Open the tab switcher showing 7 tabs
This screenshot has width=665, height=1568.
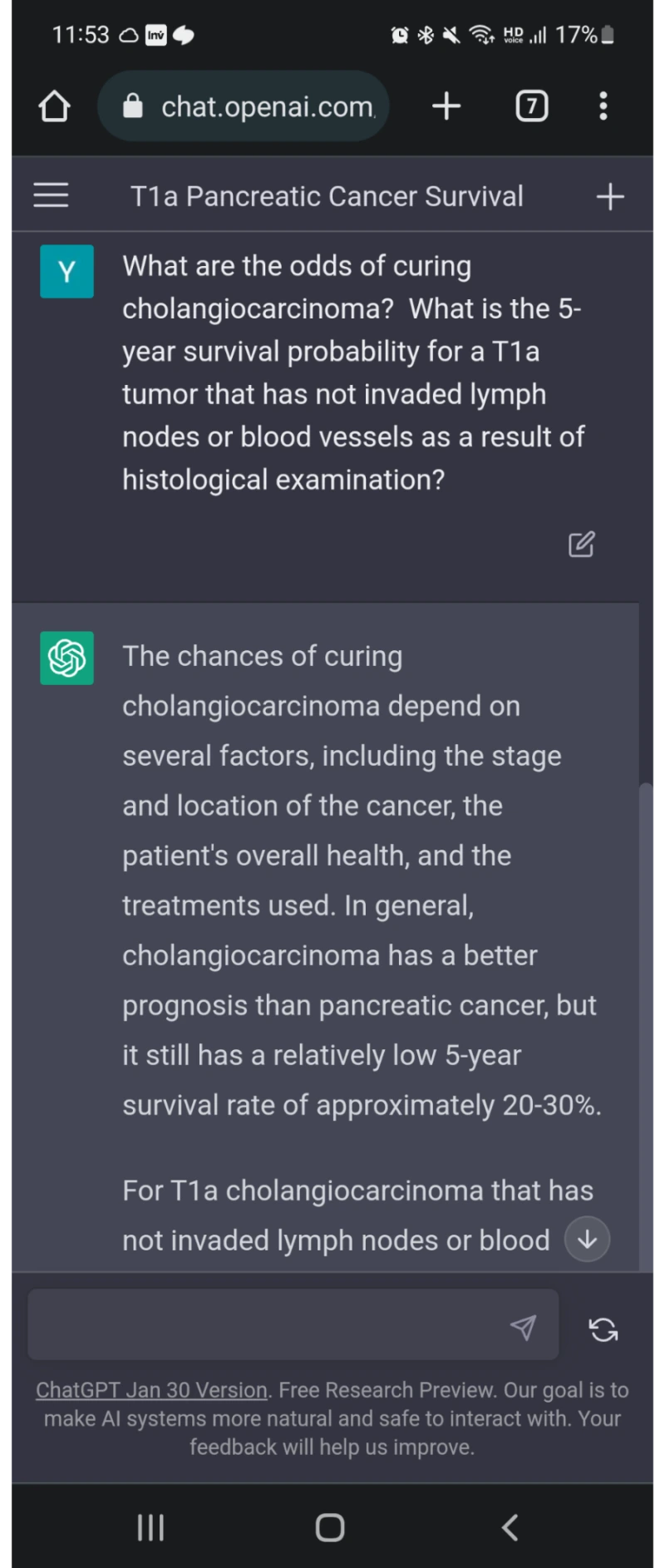pos(532,106)
